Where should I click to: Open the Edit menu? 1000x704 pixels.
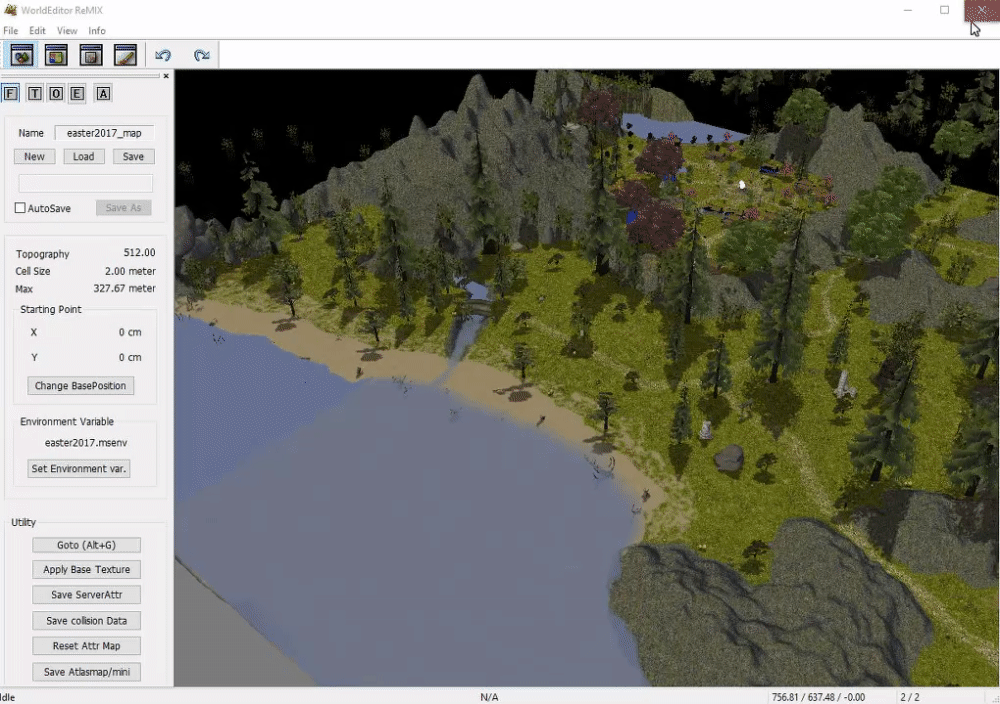coord(37,31)
